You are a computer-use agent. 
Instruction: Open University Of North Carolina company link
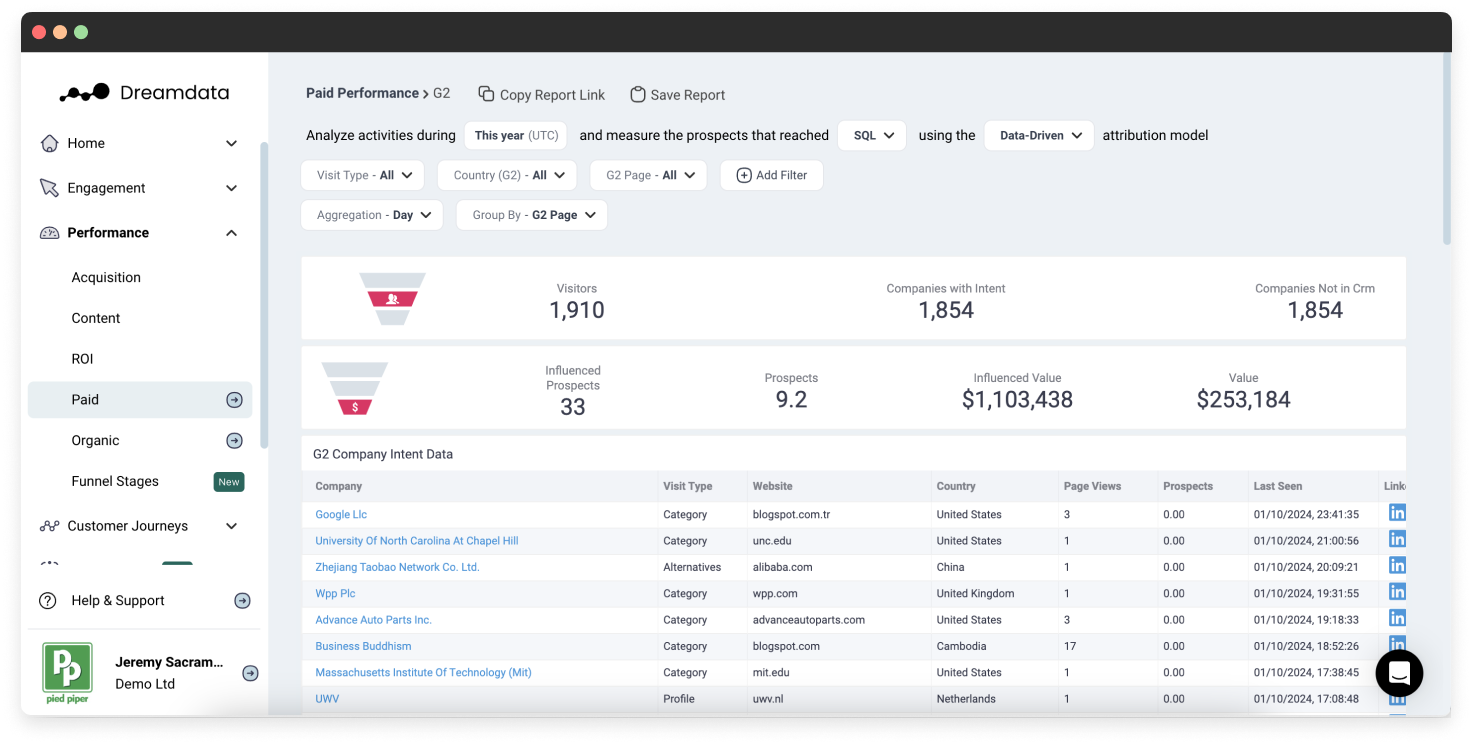coord(416,541)
